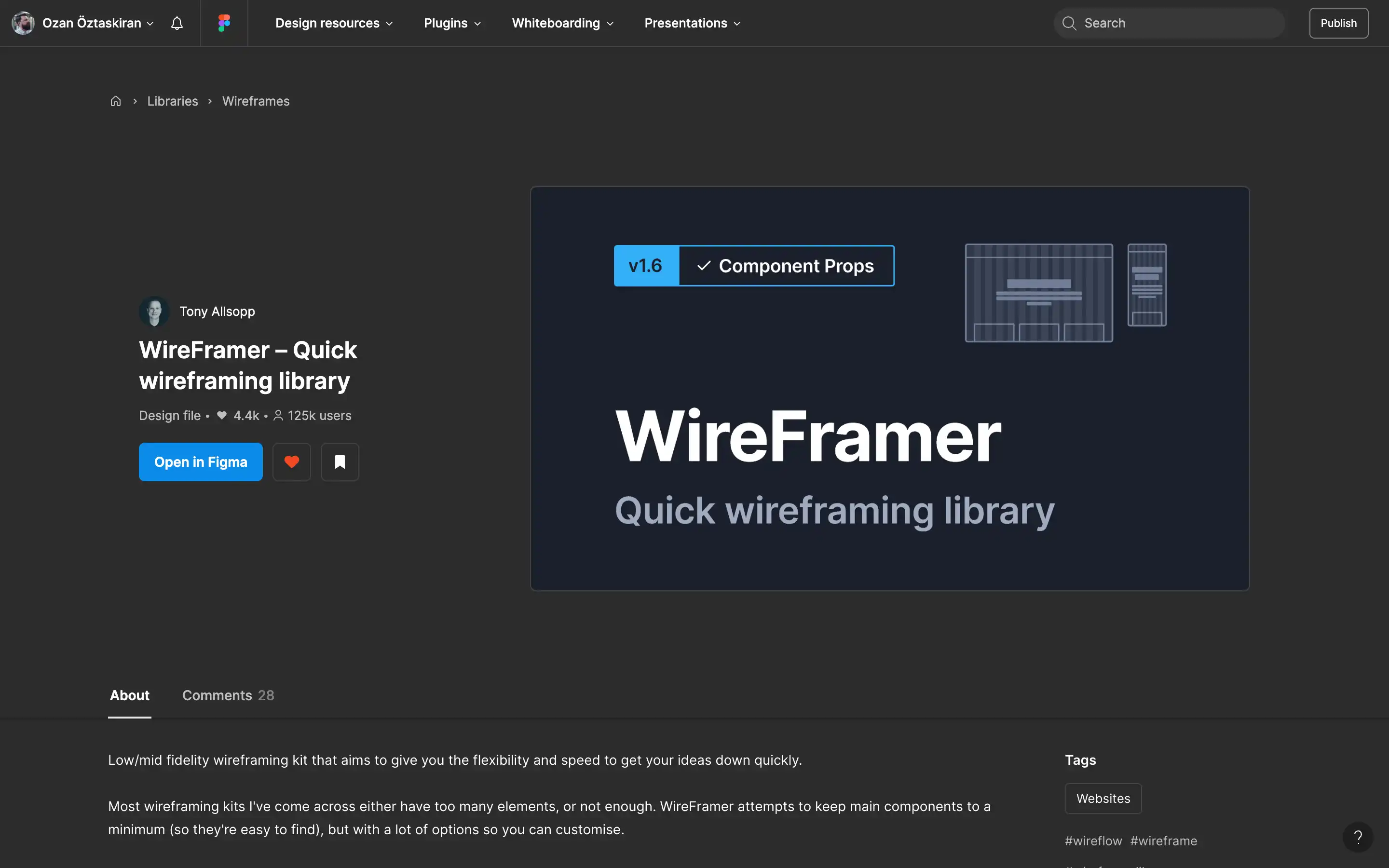Image resolution: width=1389 pixels, height=868 pixels.
Task: Click the search magnifier icon
Action: (x=1069, y=23)
